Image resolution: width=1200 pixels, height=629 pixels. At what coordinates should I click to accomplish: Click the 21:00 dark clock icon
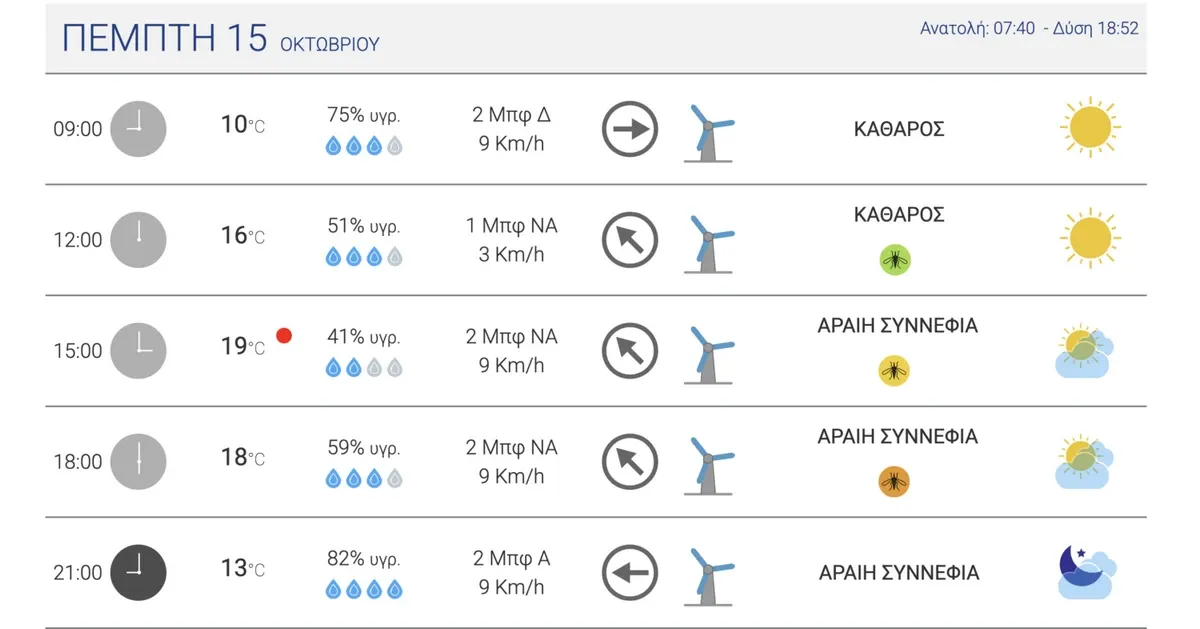pyautogui.click(x=138, y=573)
